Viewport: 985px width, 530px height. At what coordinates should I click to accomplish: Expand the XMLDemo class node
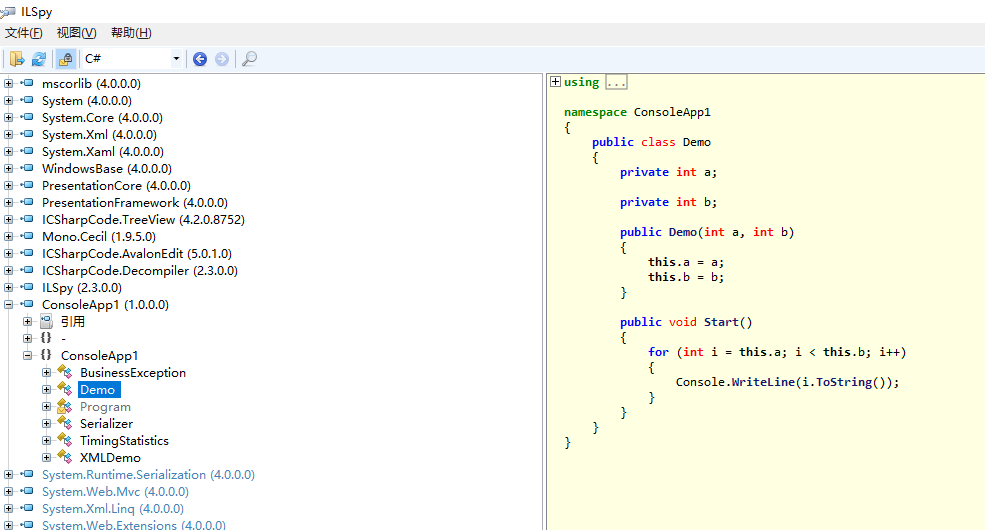(46, 457)
